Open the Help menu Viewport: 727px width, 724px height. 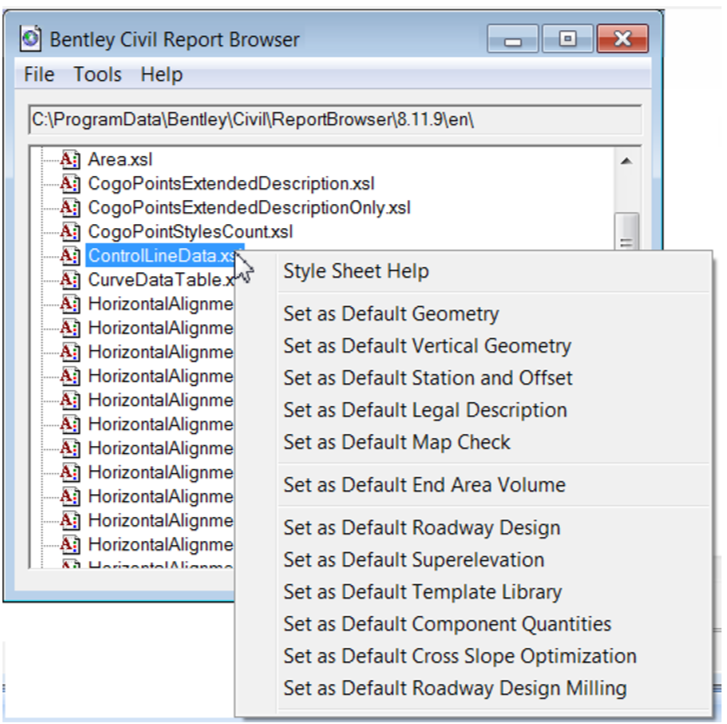click(x=161, y=74)
